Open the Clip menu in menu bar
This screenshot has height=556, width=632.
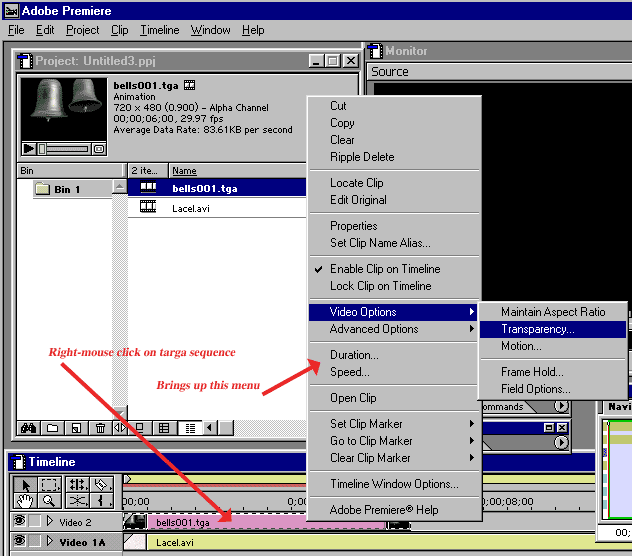120,30
